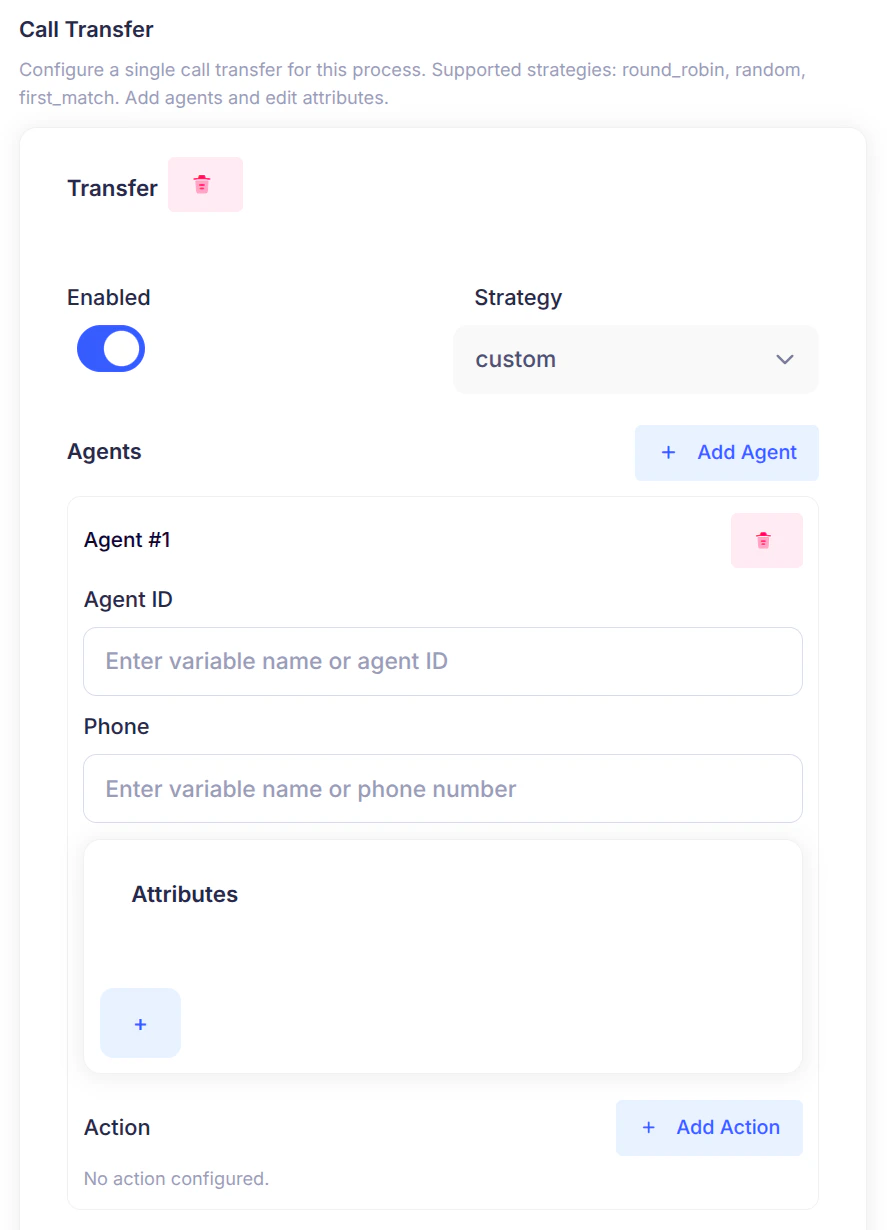Viewport: 887px width, 1230px height.
Task: Click the Phone number input field
Action: 442,788
